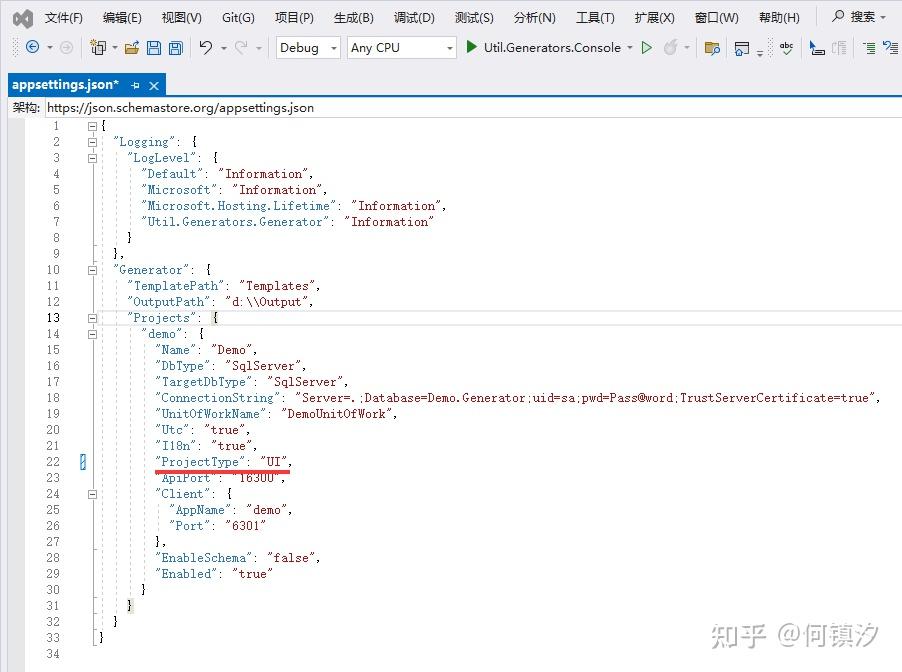Close the appsettings.json tab
The image size is (902, 672).
coord(154,86)
